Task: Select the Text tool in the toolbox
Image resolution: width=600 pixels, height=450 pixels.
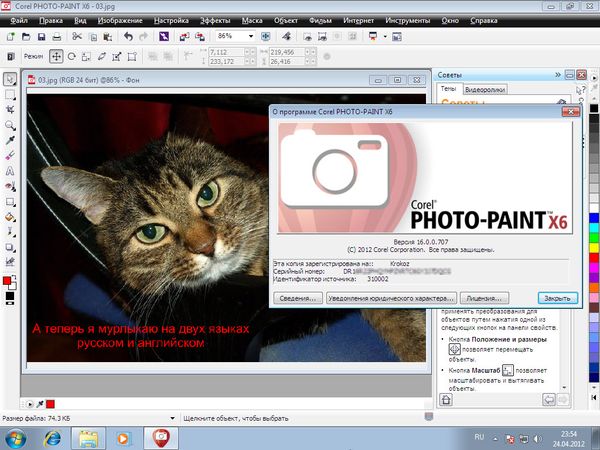Action: point(9,171)
